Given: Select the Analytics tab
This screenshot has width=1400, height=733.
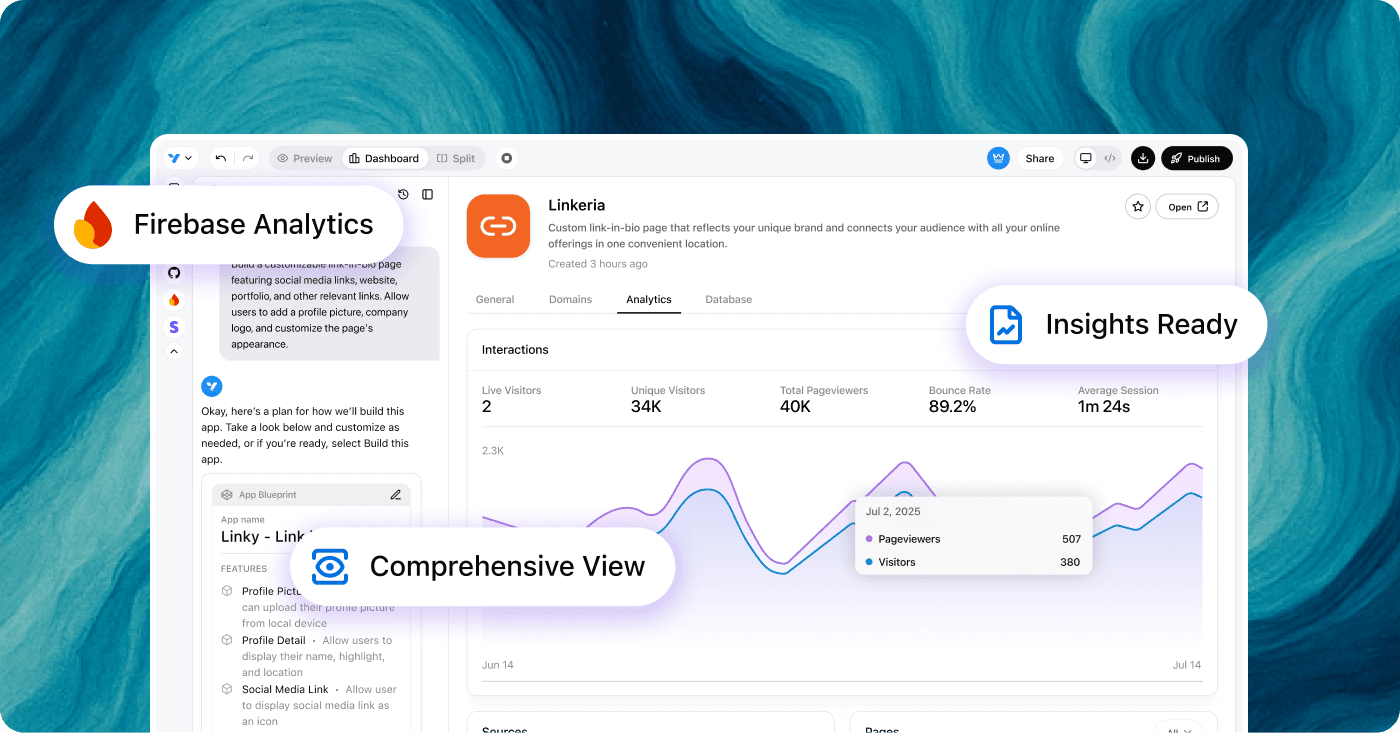Looking at the screenshot, I should [x=649, y=299].
